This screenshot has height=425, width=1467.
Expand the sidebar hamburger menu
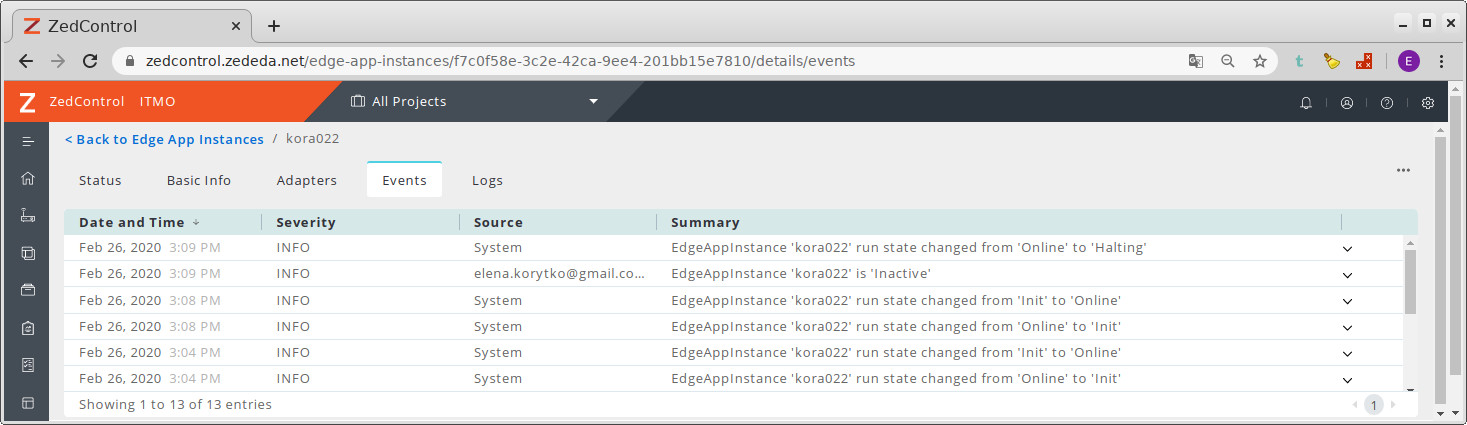tap(28, 141)
